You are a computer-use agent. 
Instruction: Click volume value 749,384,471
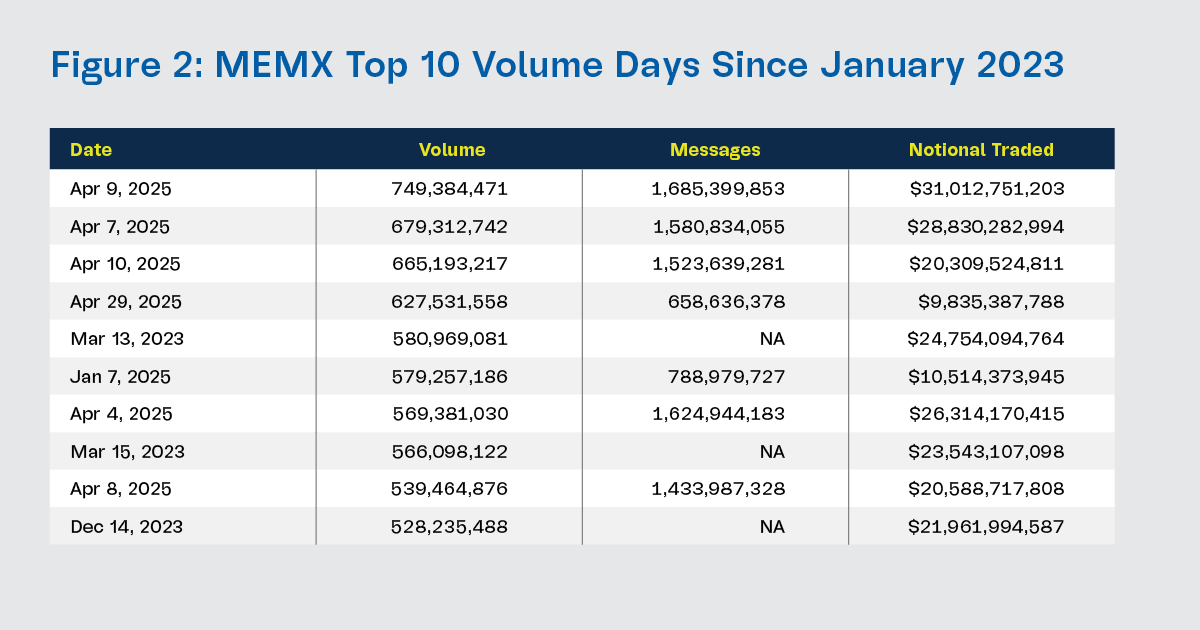[x=450, y=188]
